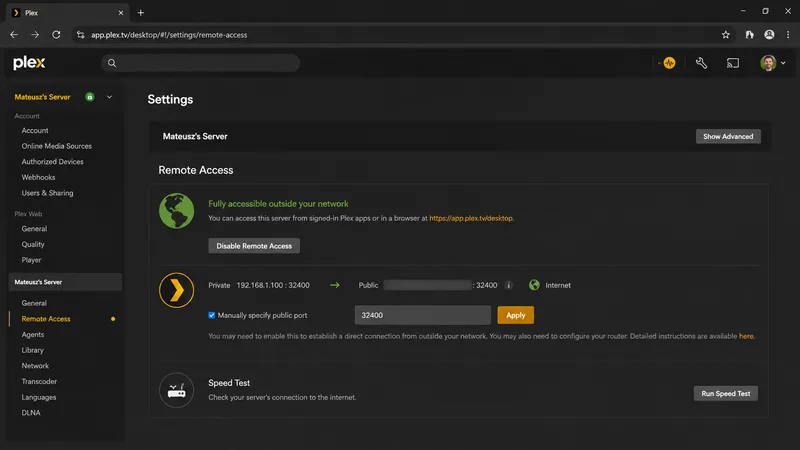Open Authorized Devices
Screen dimensions: 800x450
[x=52, y=162]
